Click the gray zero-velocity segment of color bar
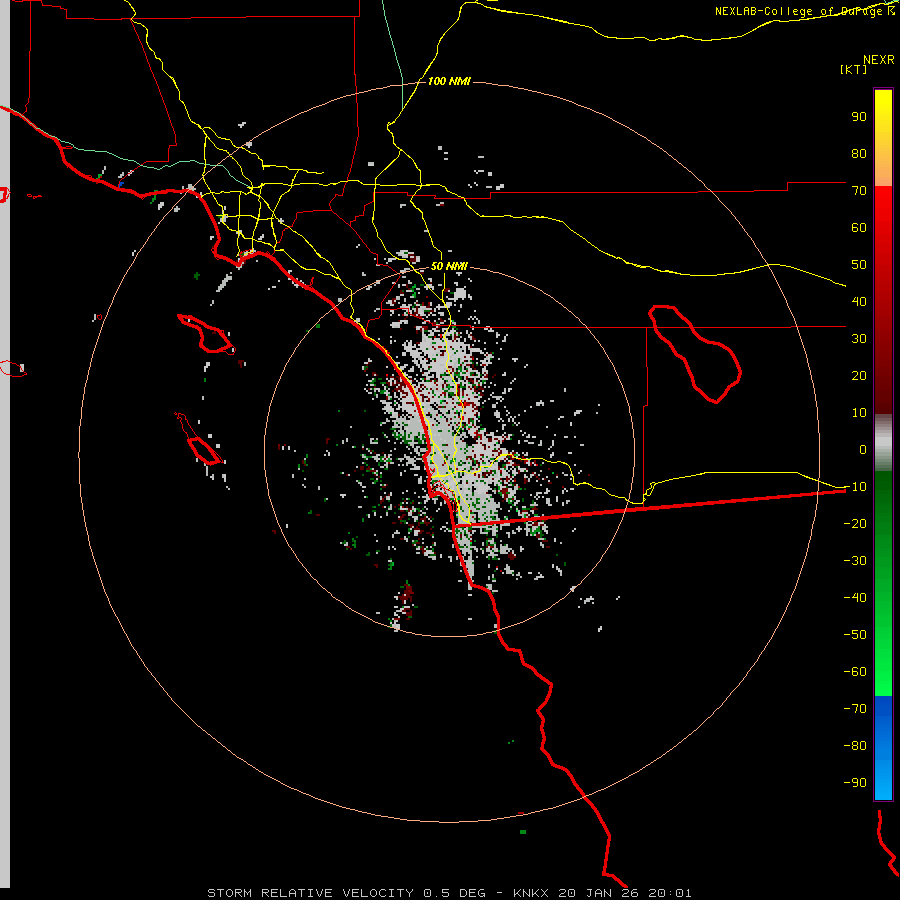The width and height of the screenshot is (900, 900). (x=883, y=443)
